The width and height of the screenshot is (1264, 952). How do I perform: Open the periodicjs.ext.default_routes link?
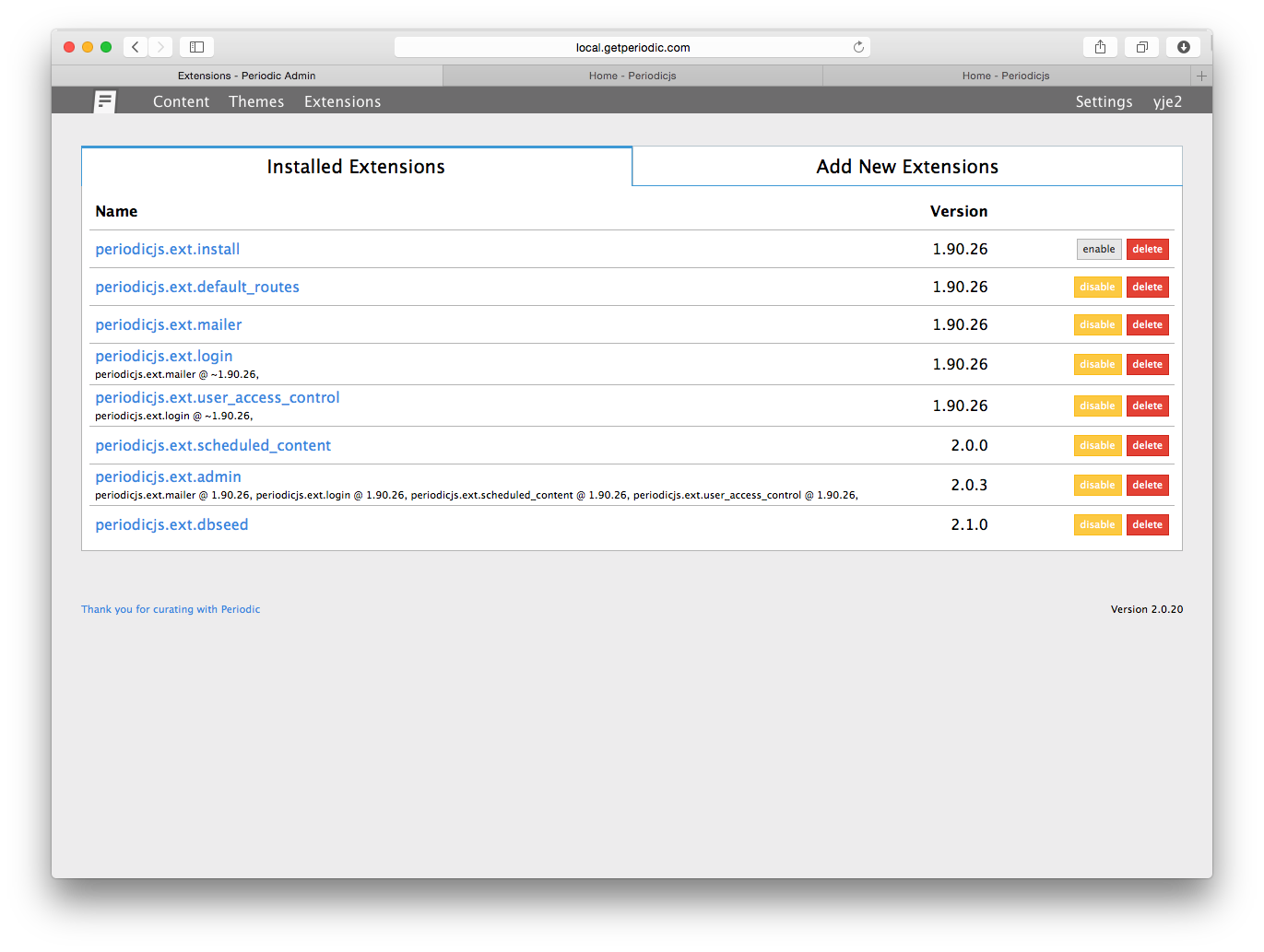(x=197, y=287)
